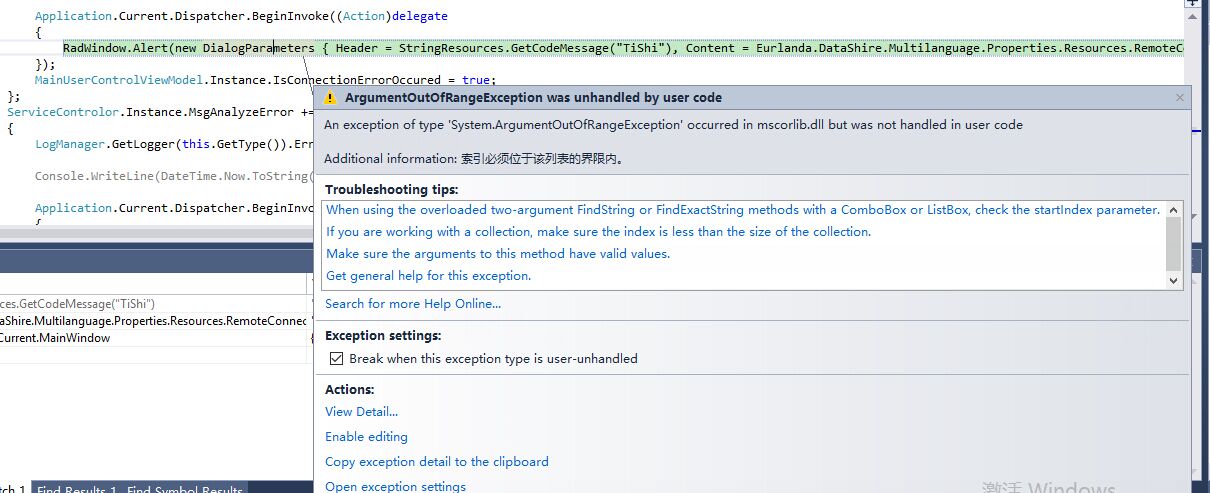Click tip about valid method arguments
This screenshot has height=493, width=1210.
[x=497, y=254]
